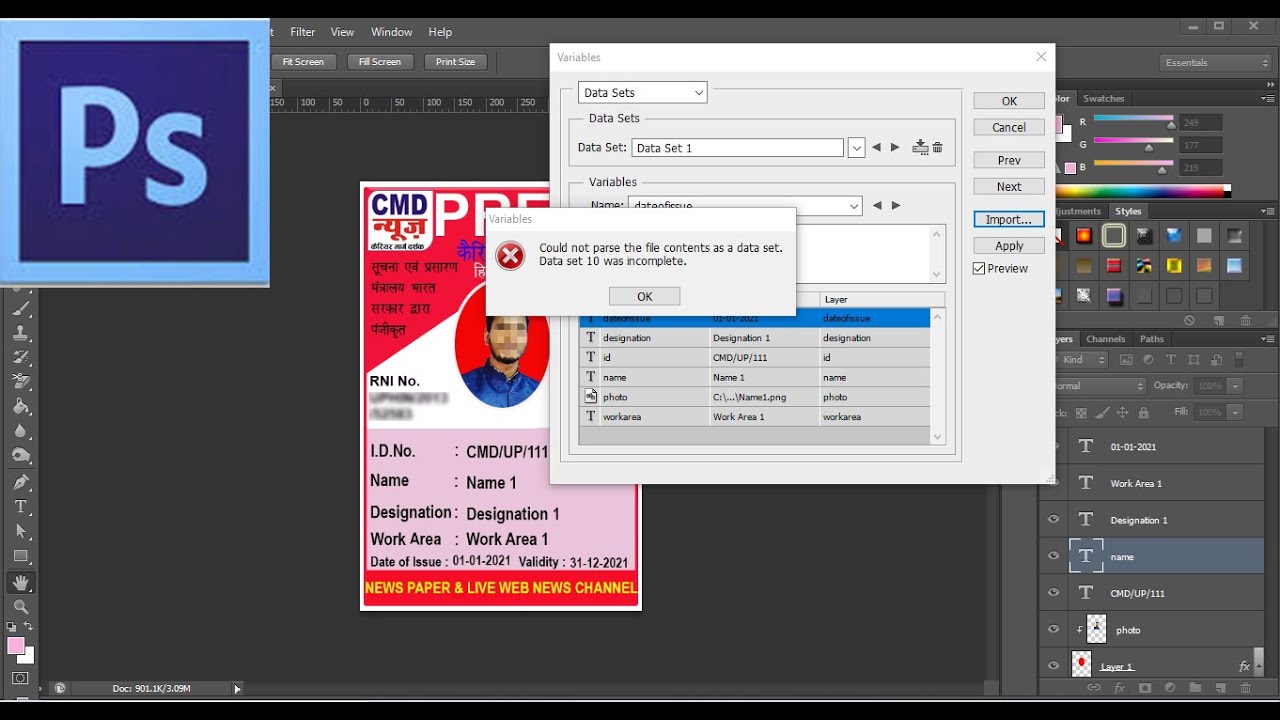Click Apply in the Variables dialog
This screenshot has height=720, width=1280.
(1009, 246)
